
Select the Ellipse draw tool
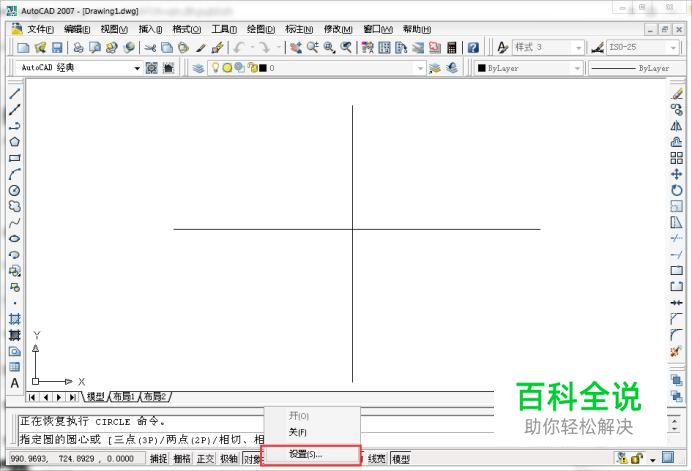pos(15,239)
